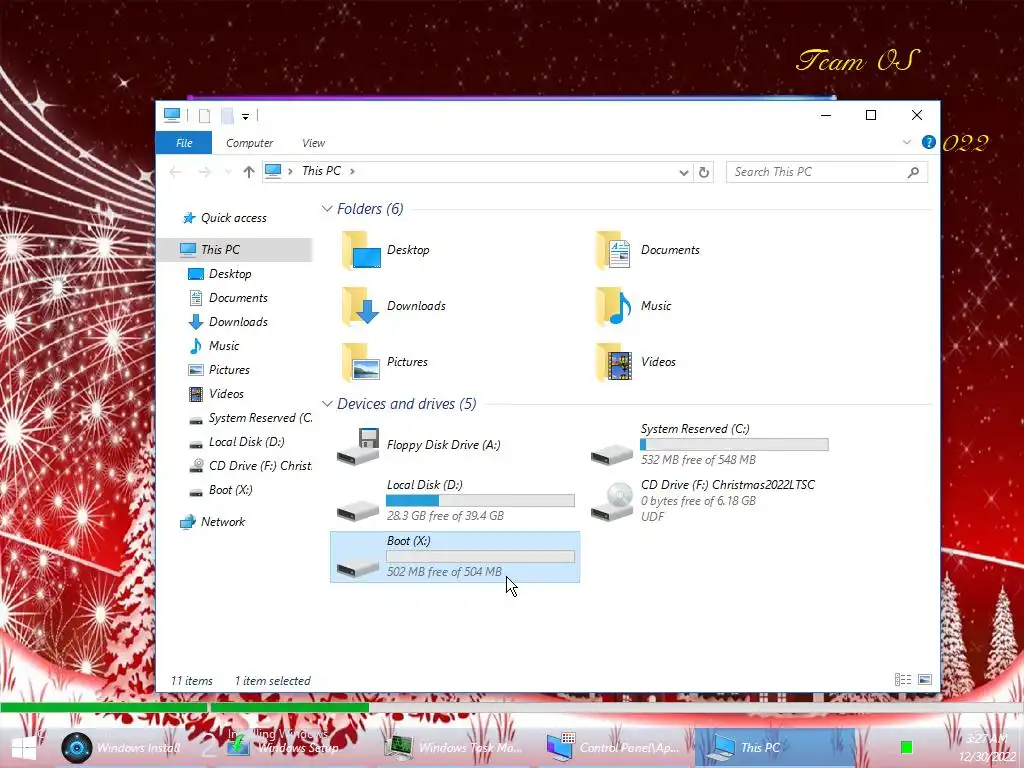Viewport: 1024px width, 768px height.
Task: Click the Help question mark icon
Action: [928, 142]
